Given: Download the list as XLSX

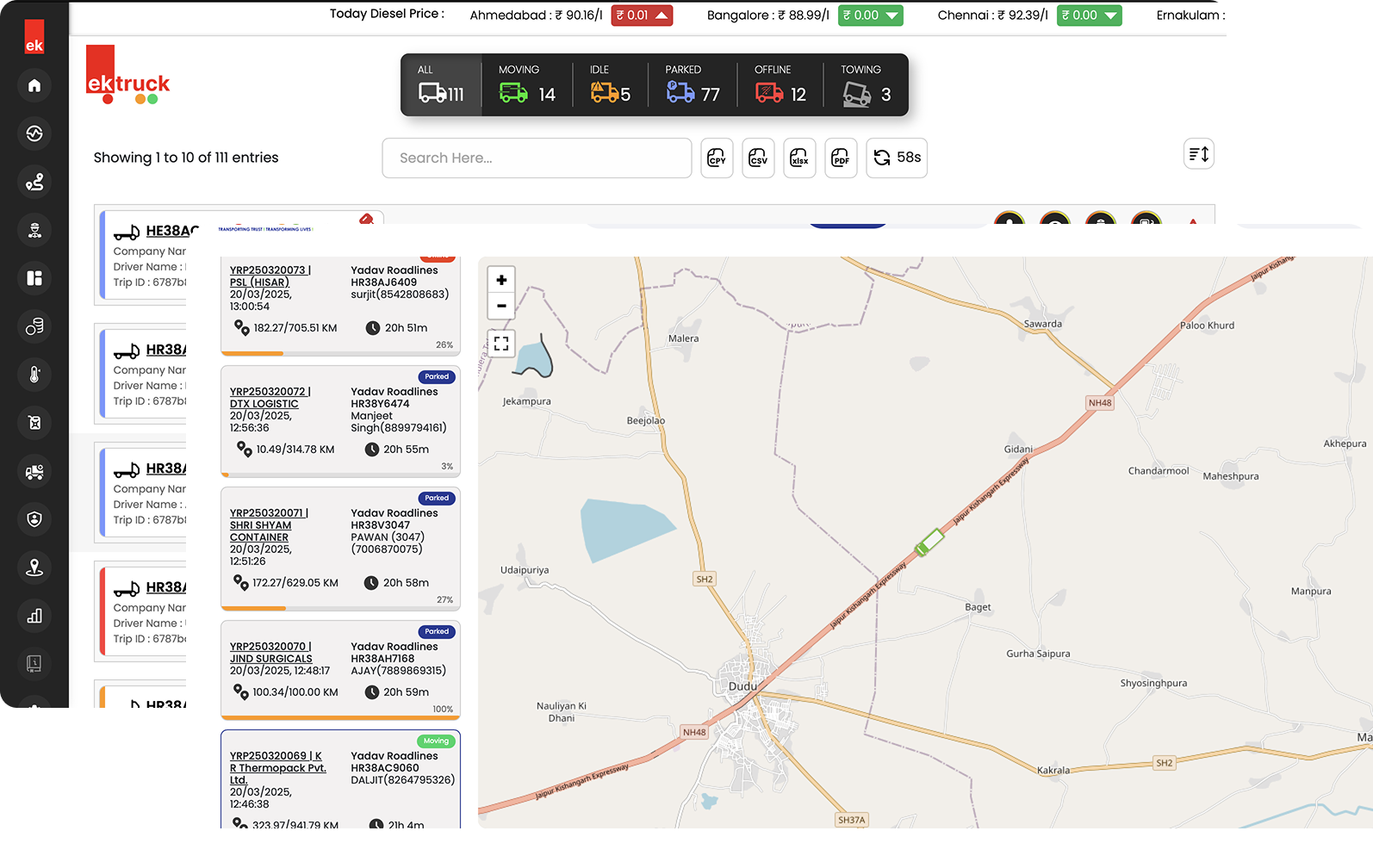Looking at the screenshot, I should pyautogui.click(x=799, y=158).
